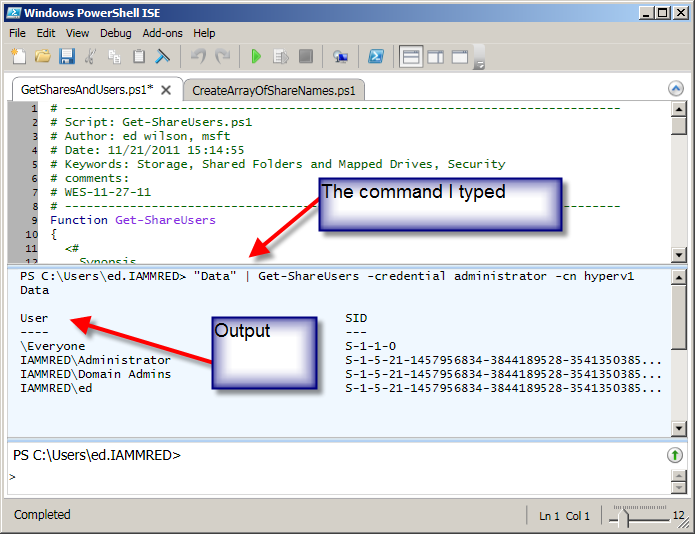Screen dimensions: 695x534
Task: Click the Run Selection icon
Action: click(281, 56)
